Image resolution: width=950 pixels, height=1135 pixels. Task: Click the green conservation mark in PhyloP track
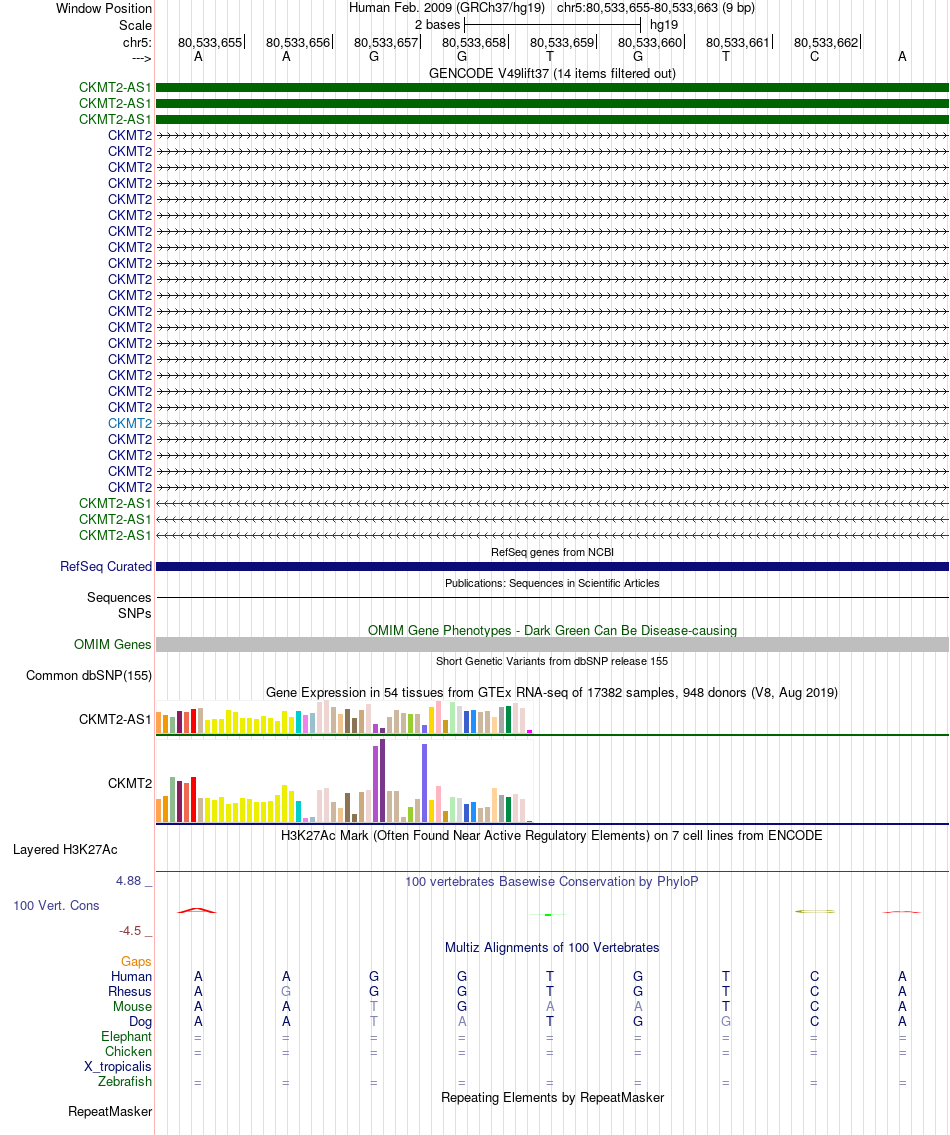pyautogui.click(x=548, y=915)
